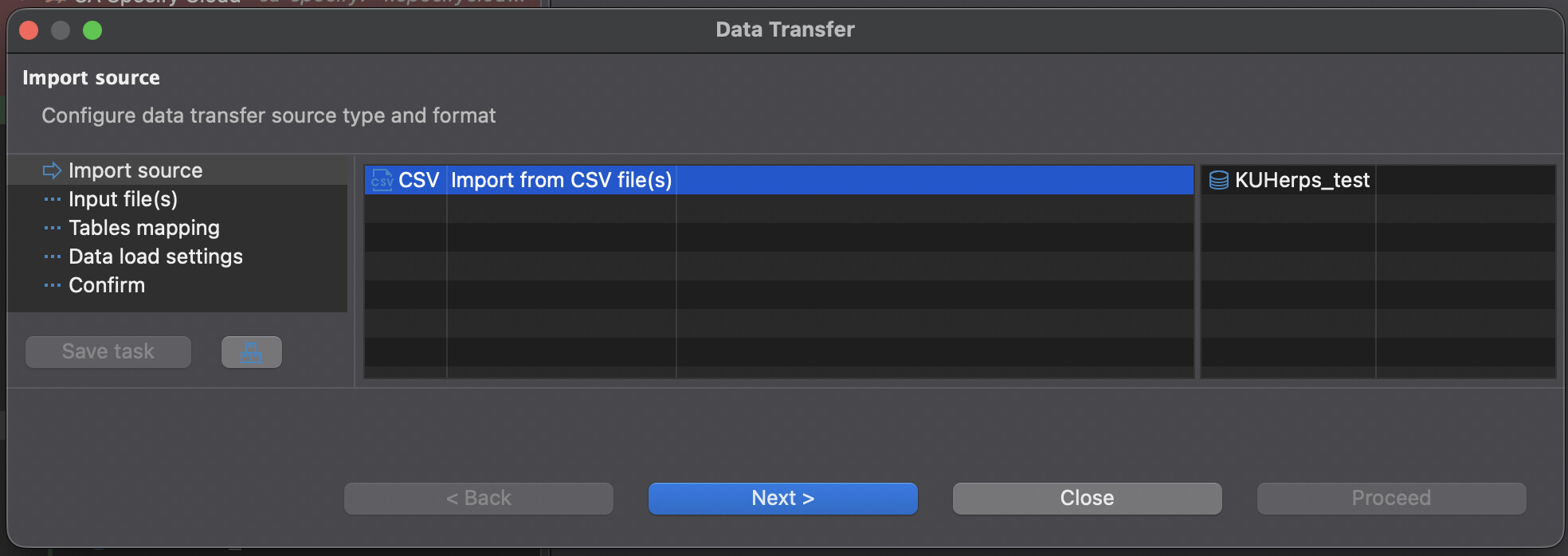Click the arrow icon beside Import source
The width and height of the screenshot is (1568, 556).
52,170
